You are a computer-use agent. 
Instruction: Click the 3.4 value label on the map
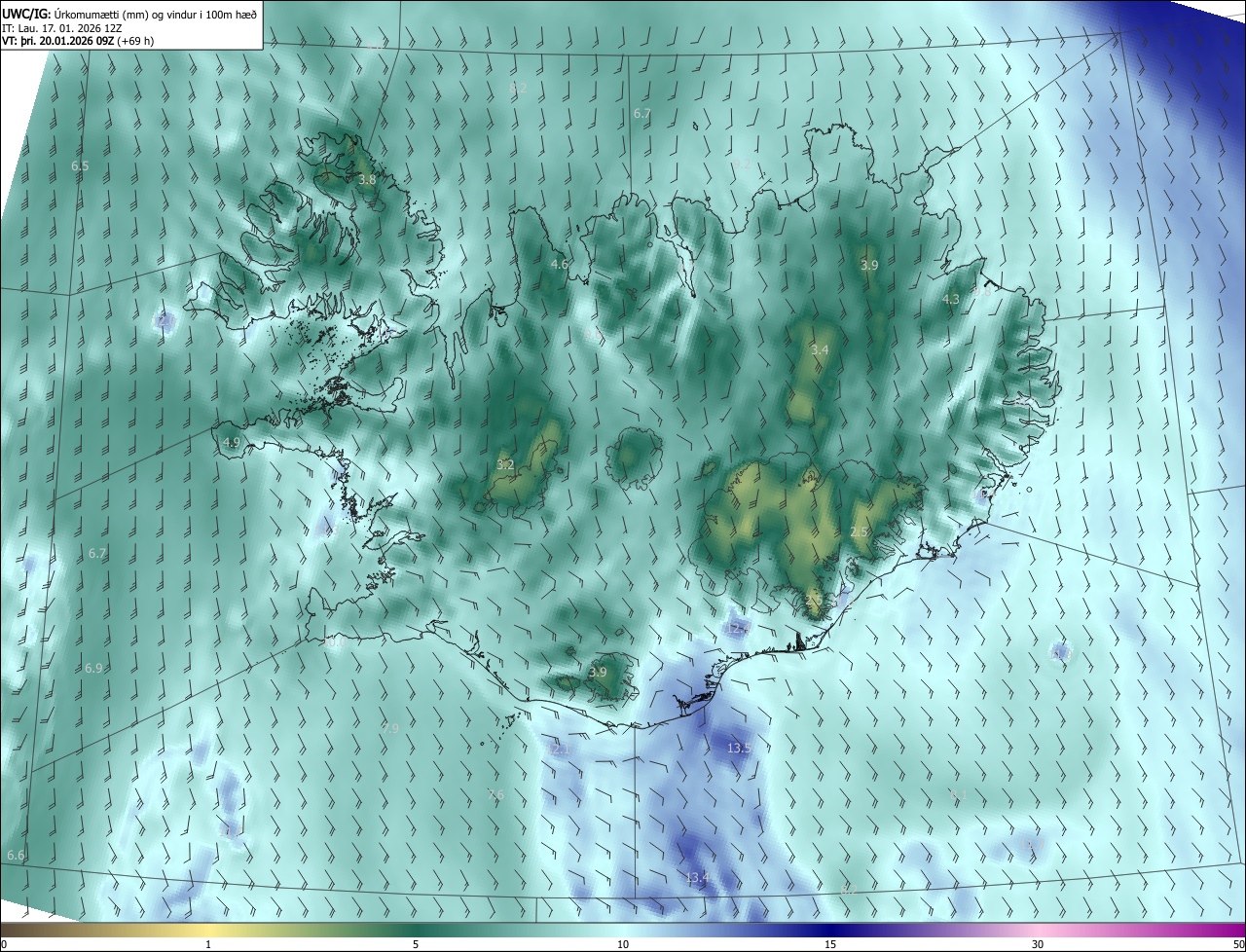(x=820, y=350)
